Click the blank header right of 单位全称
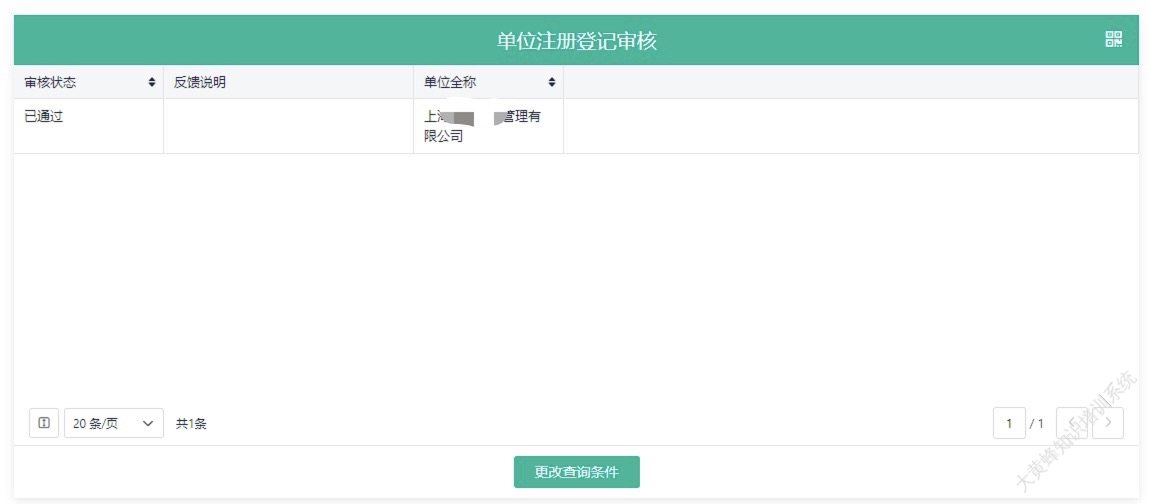This screenshot has height=504, width=1149. [850, 82]
